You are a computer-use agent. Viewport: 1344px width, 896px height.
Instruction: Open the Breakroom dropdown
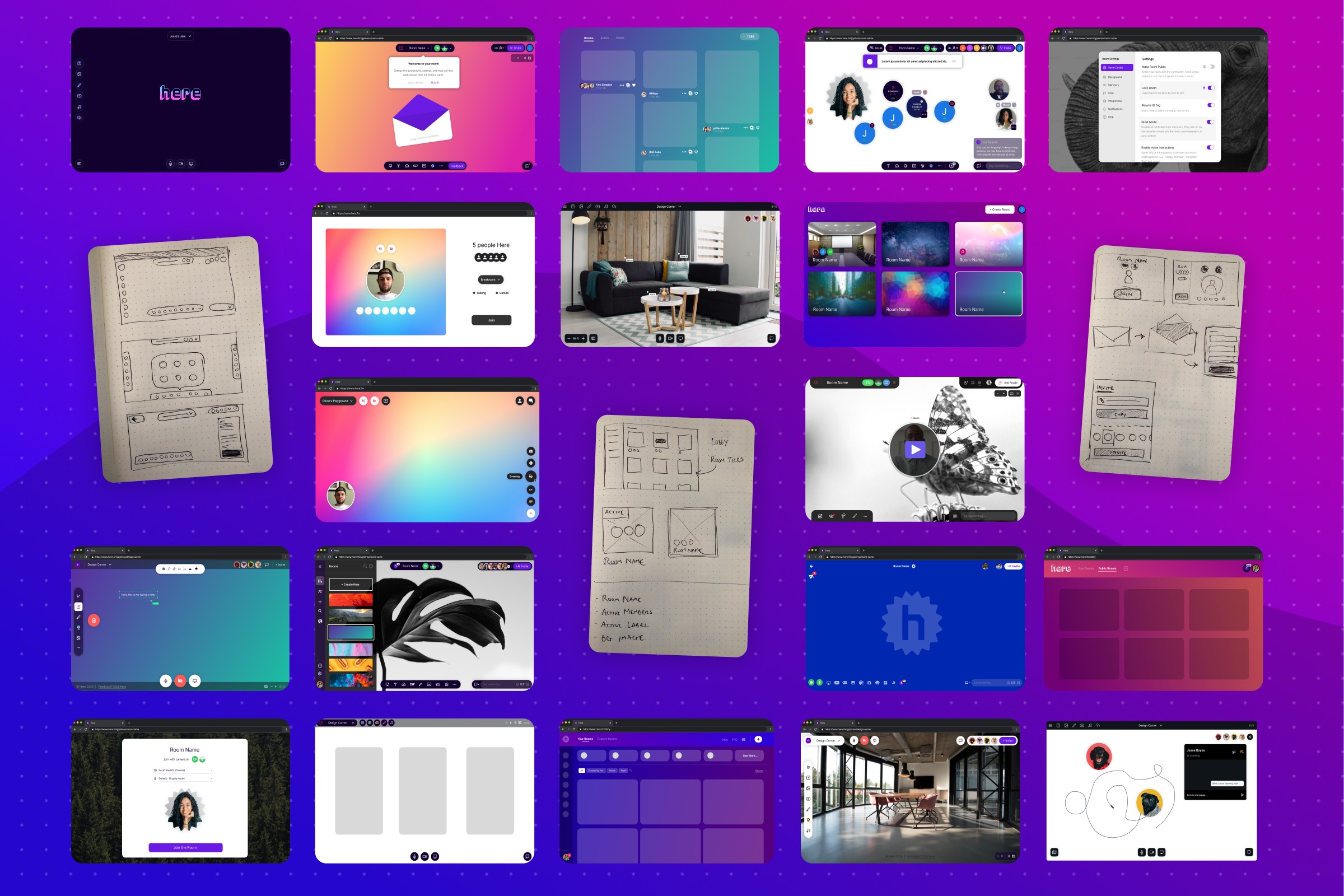[x=491, y=279]
